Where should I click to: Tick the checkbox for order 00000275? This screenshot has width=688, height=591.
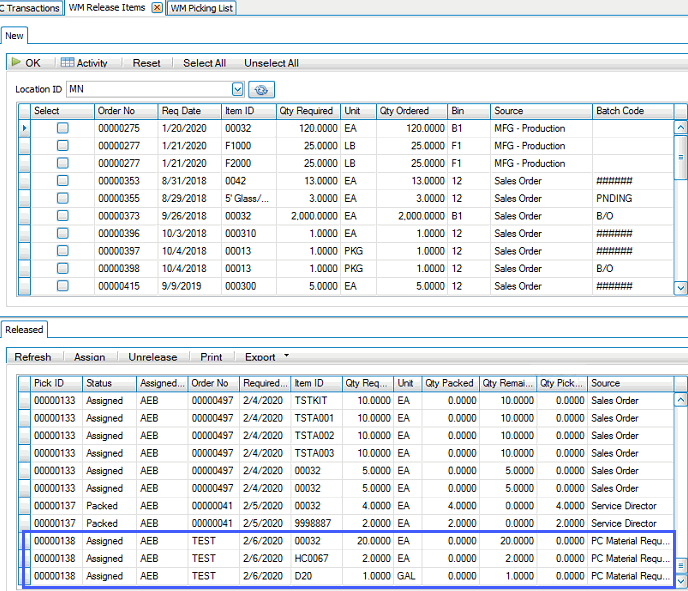coord(63,128)
